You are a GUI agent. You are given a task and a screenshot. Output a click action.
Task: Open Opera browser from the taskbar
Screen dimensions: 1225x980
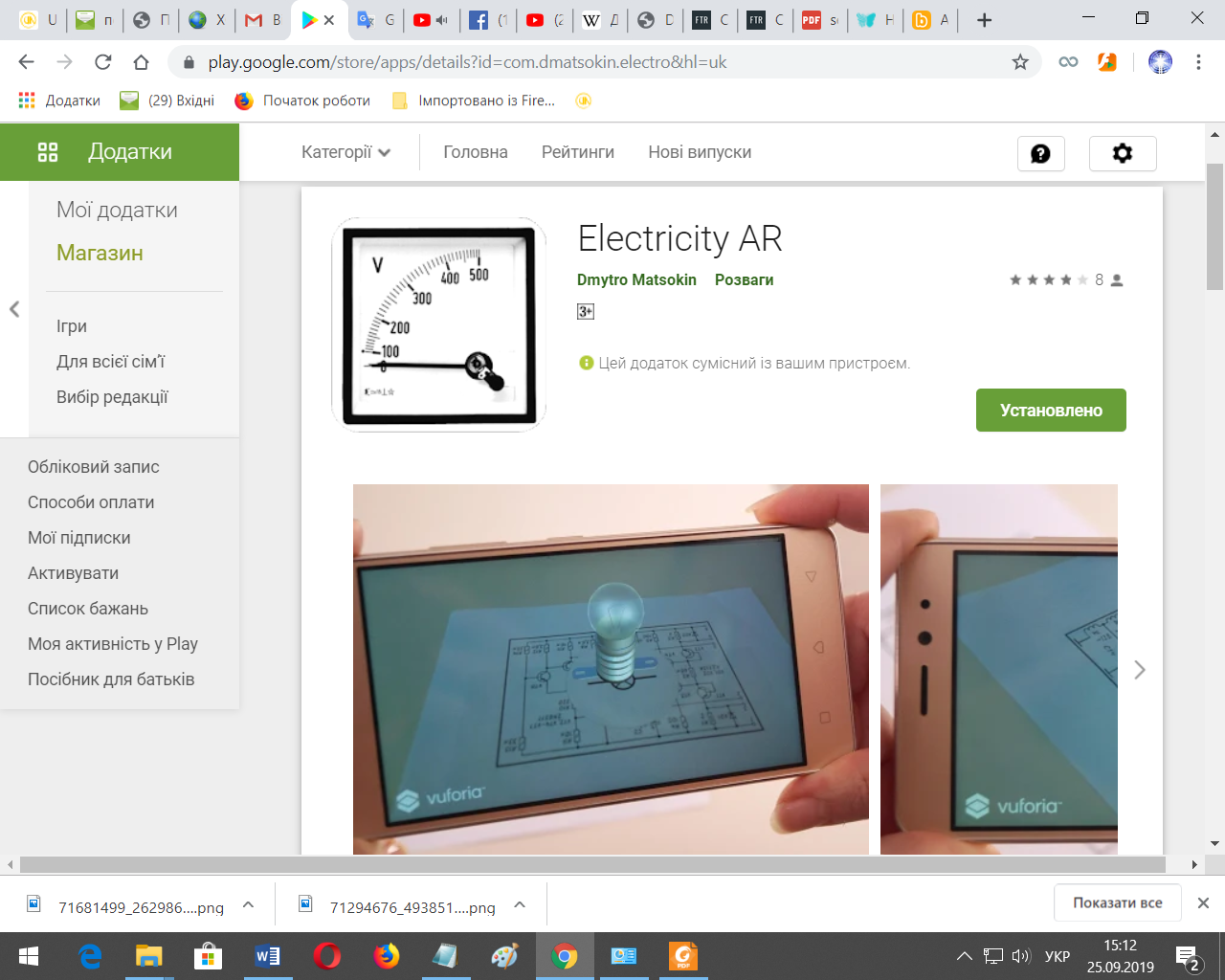coord(327,956)
